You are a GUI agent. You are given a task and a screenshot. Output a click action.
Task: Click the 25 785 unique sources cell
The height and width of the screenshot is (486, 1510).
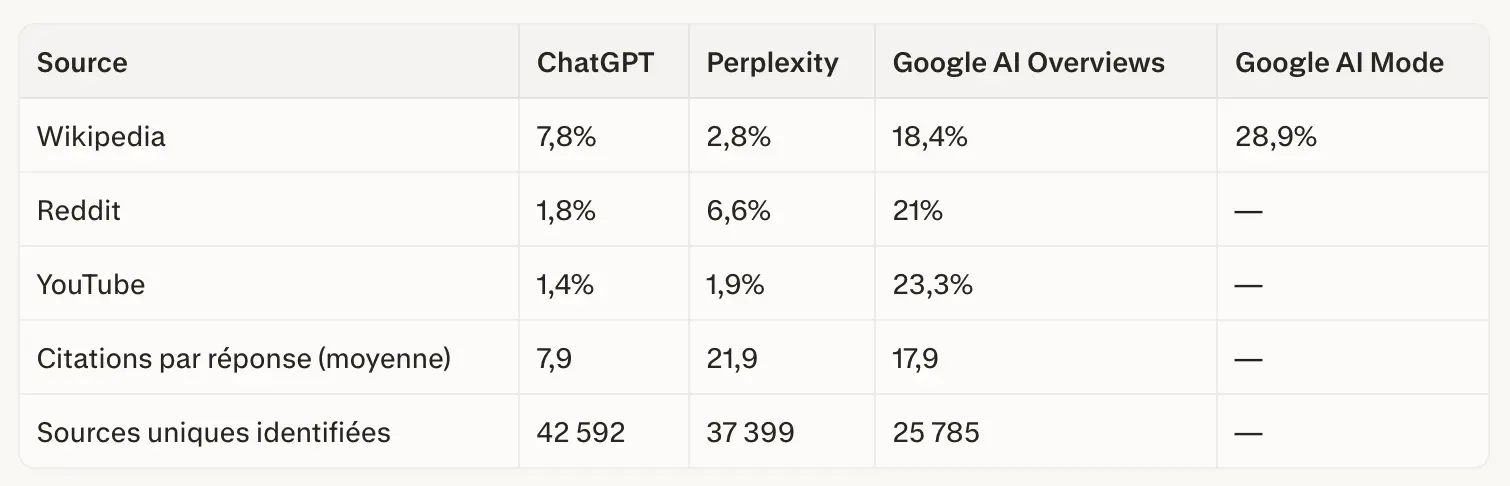click(x=936, y=432)
